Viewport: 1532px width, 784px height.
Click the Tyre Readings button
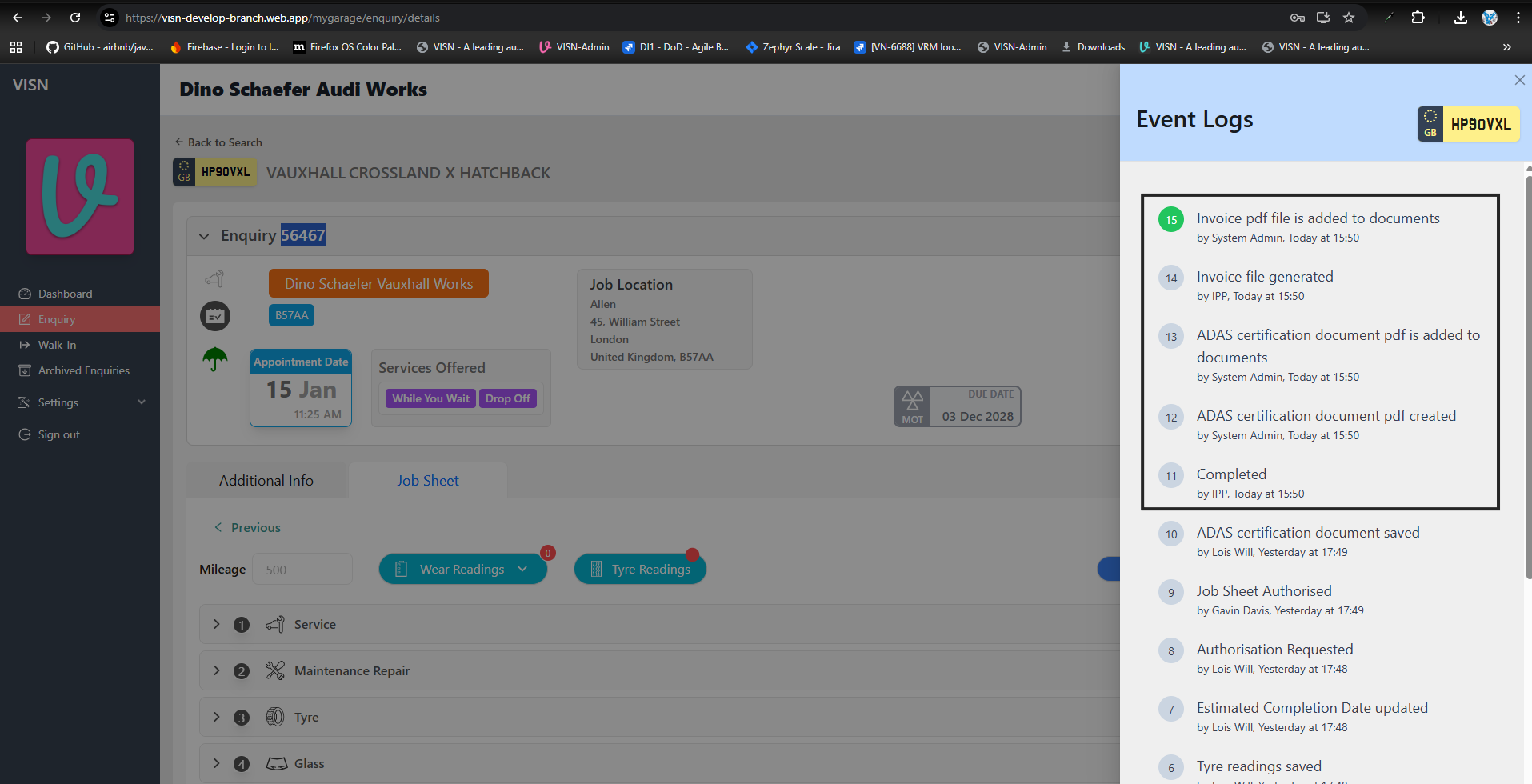click(x=640, y=569)
